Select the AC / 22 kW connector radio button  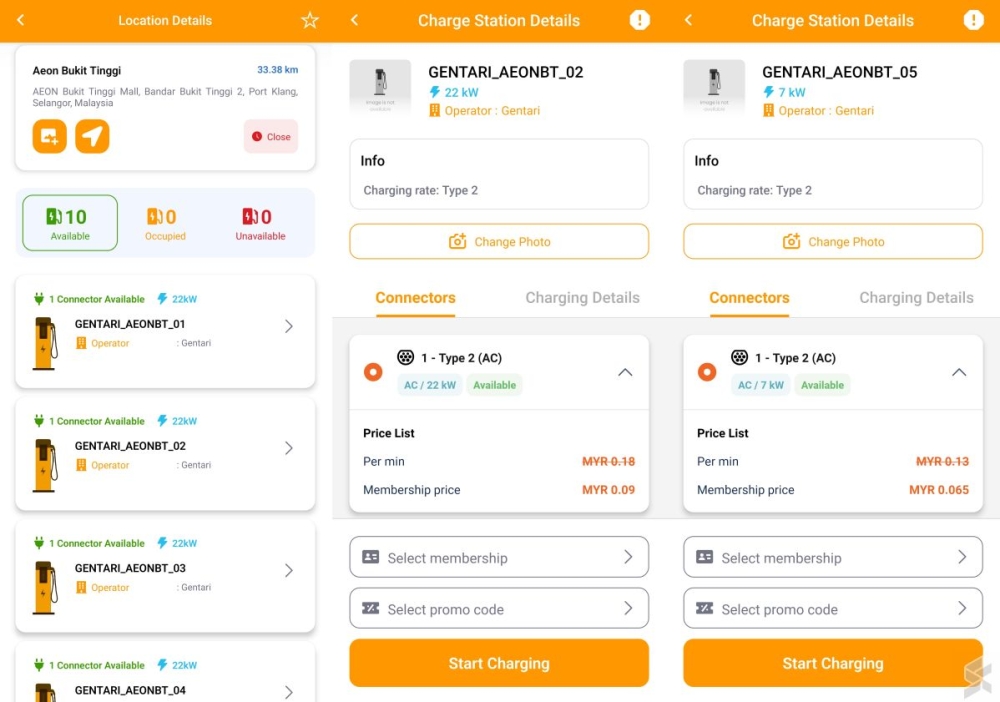[373, 372]
